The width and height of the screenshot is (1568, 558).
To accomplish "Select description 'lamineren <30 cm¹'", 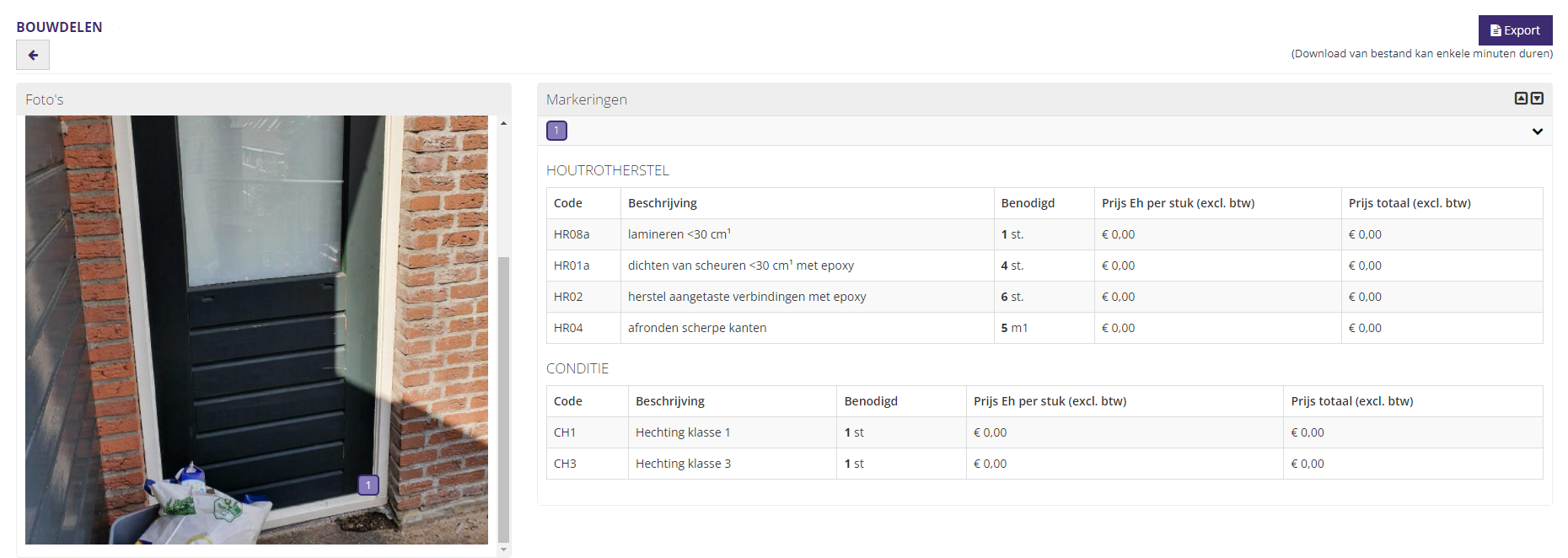I will 679,234.
